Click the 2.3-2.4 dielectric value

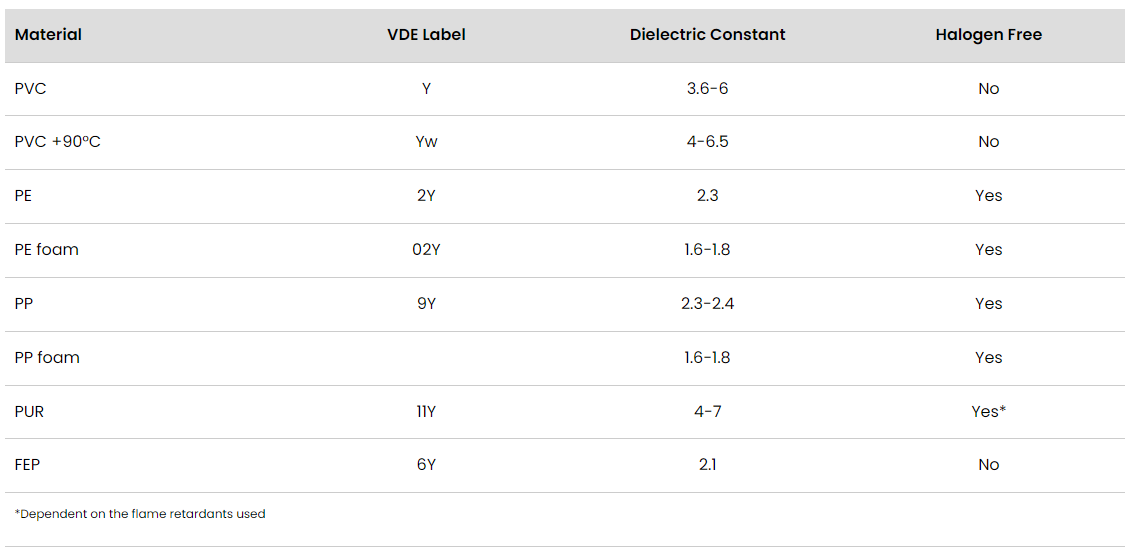[707, 304]
